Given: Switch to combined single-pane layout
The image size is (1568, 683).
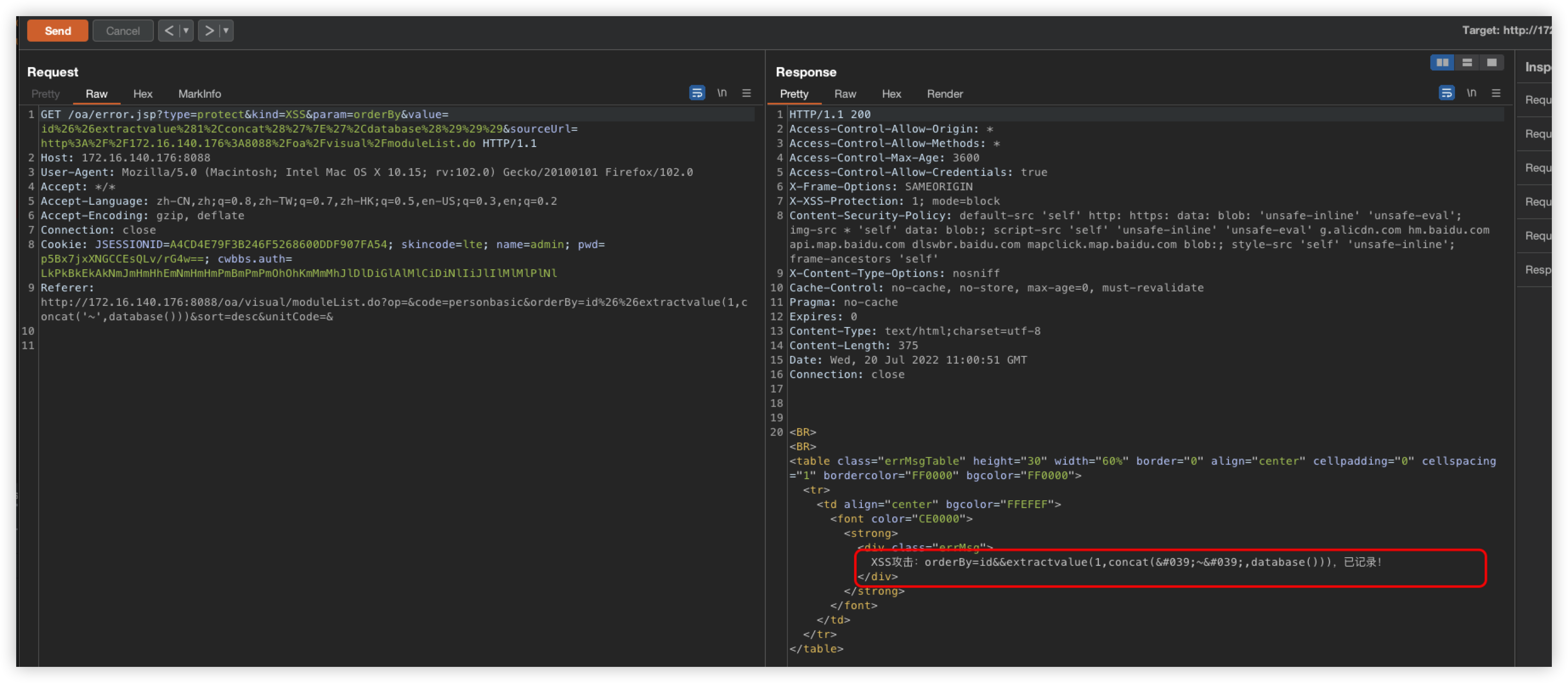Looking at the screenshot, I should click(1492, 62).
